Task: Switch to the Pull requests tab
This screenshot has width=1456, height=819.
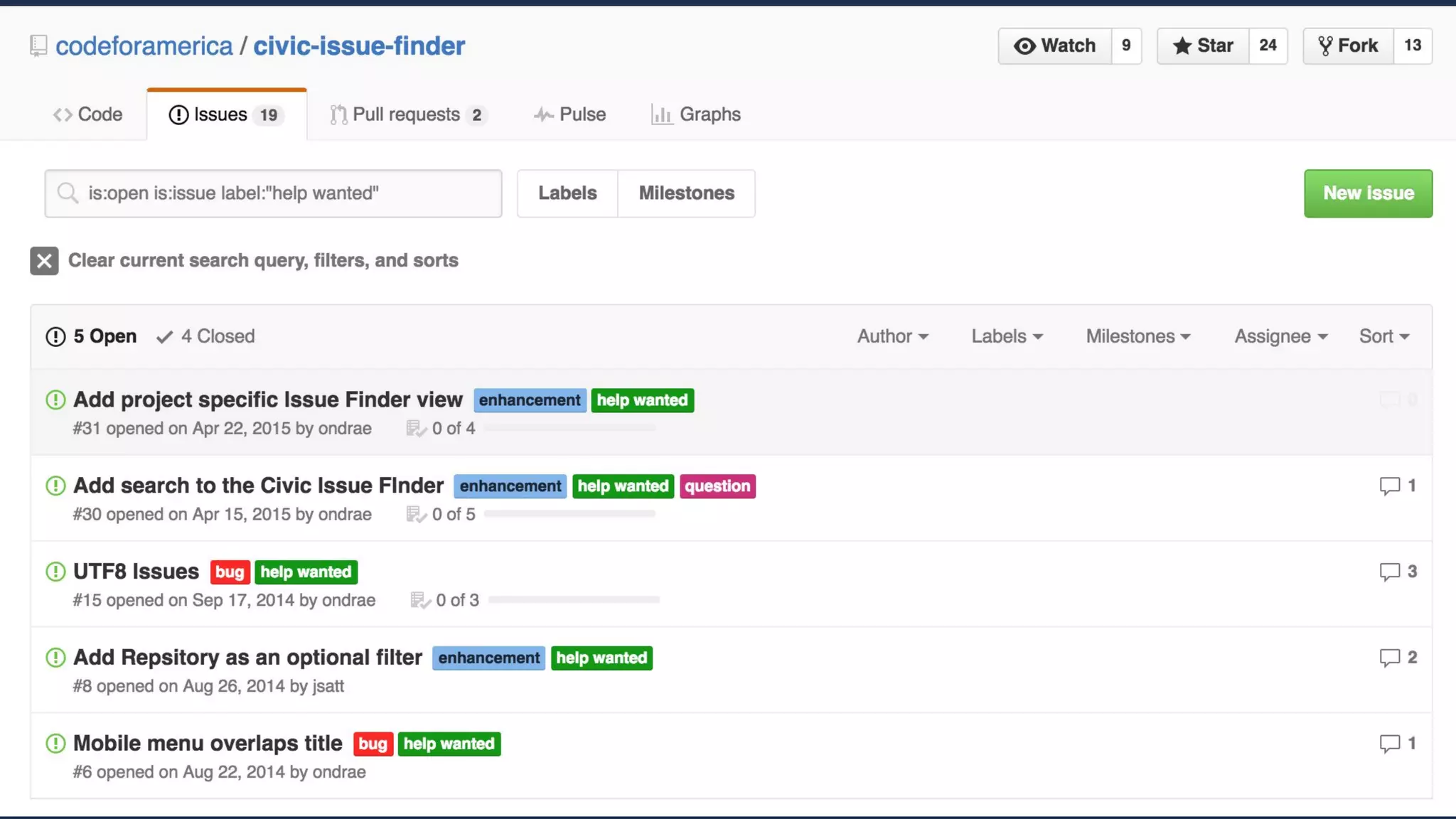Action: tap(407, 114)
